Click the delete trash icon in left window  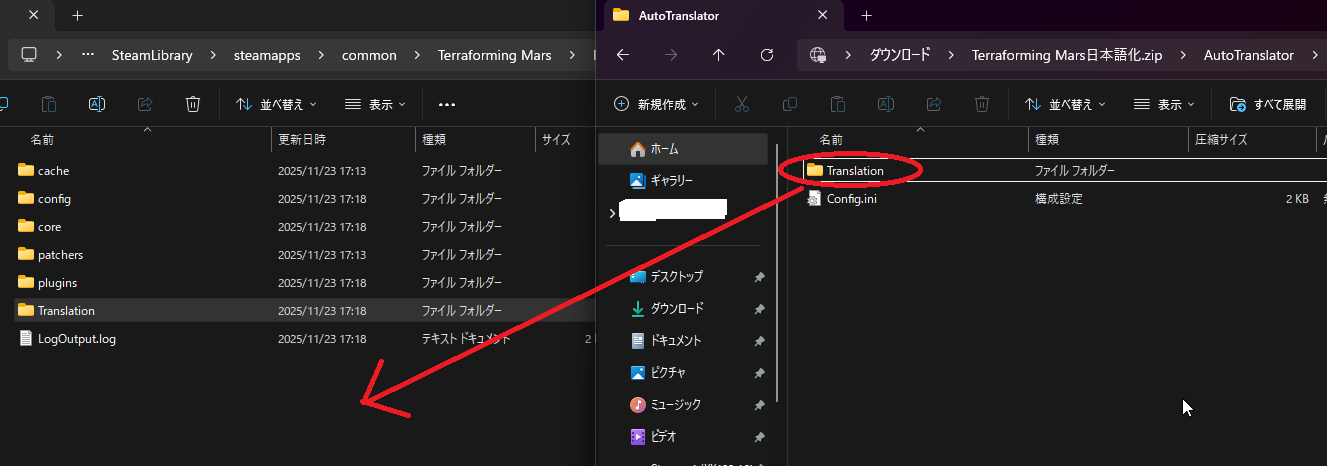click(x=193, y=104)
